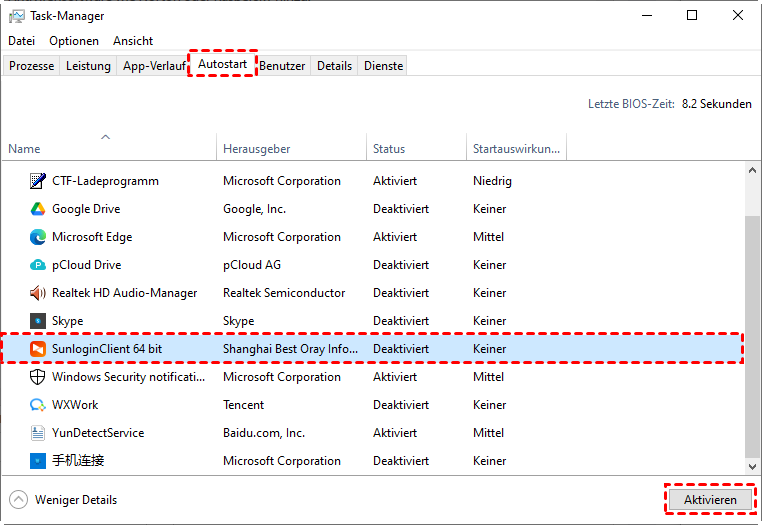Open the Dienste tab
Screen dimensions: 762x525
383,66
